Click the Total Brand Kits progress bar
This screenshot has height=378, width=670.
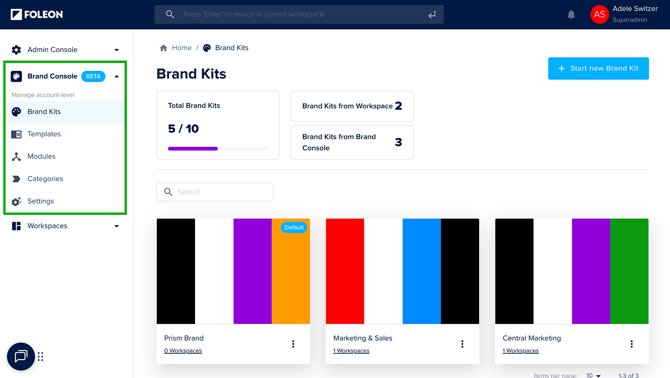point(218,149)
